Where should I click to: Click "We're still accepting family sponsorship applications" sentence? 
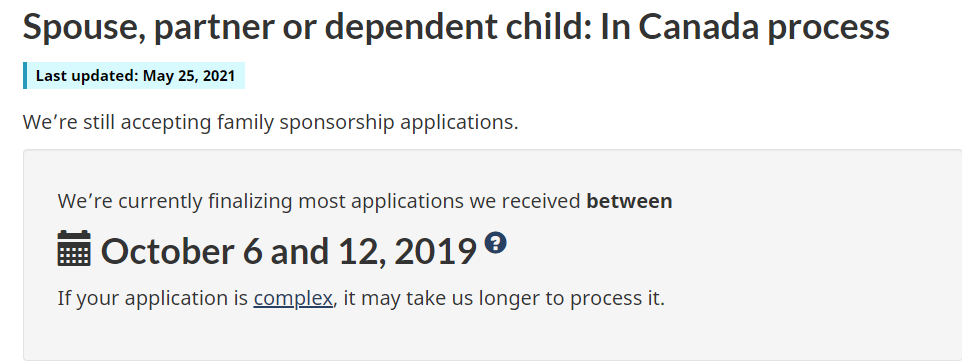point(271,122)
